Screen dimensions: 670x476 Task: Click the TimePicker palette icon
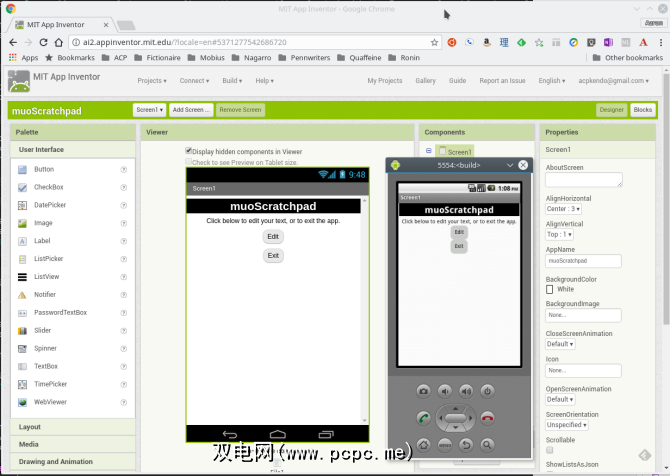pos(22,385)
